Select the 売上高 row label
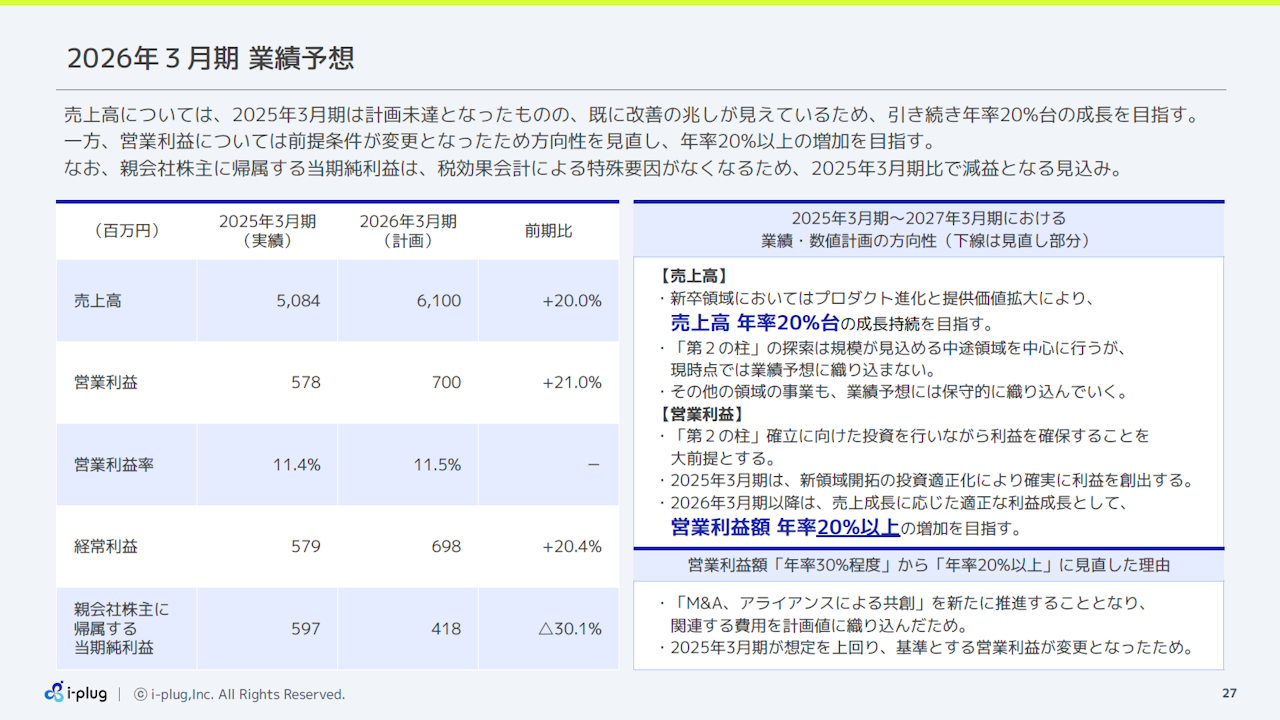This screenshot has width=1280, height=720. point(97,301)
